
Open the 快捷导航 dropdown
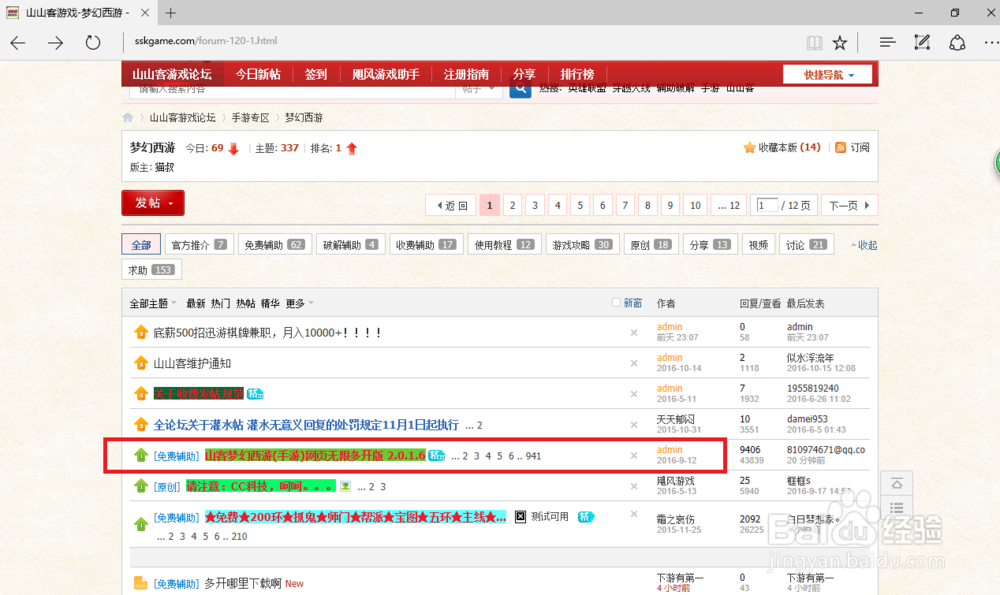pos(828,75)
